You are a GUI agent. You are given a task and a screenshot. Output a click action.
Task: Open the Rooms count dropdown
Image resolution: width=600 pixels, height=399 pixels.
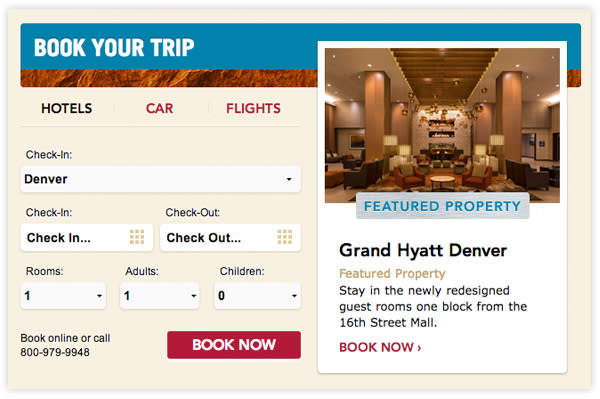(63, 296)
